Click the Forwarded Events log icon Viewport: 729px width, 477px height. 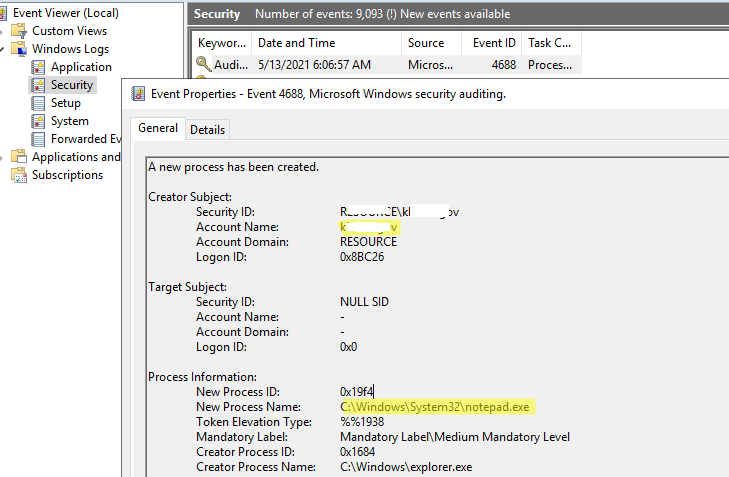pyautogui.click(x=38, y=139)
